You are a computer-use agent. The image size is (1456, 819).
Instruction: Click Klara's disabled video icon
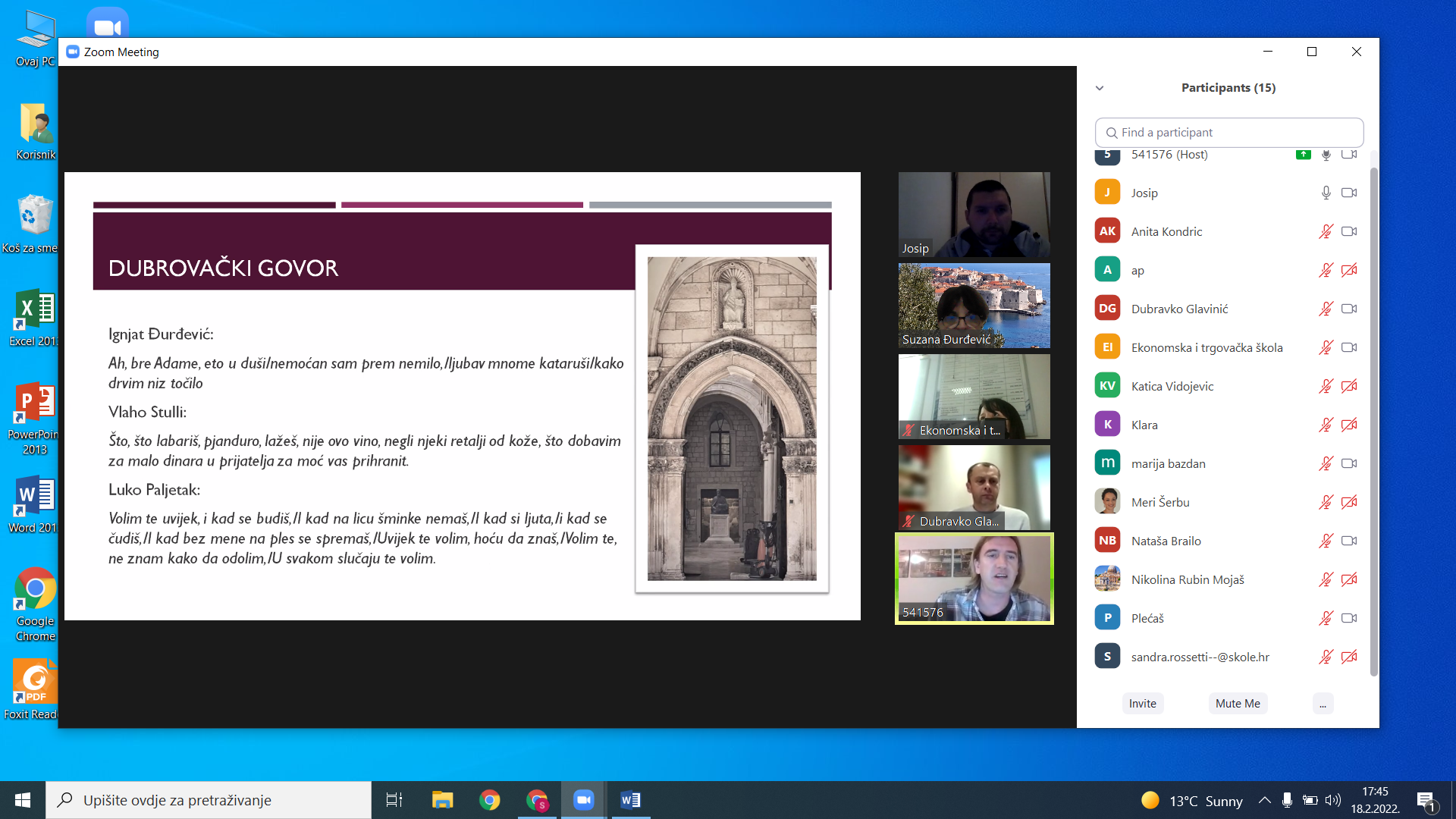click(1349, 425)
